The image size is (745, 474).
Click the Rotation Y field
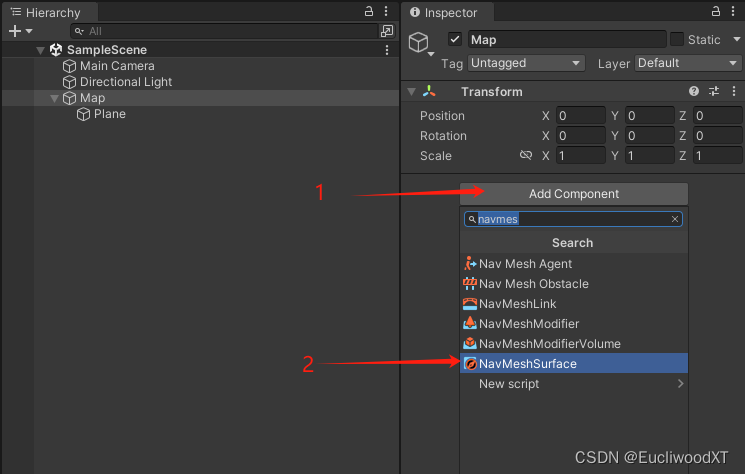point(649,136)
